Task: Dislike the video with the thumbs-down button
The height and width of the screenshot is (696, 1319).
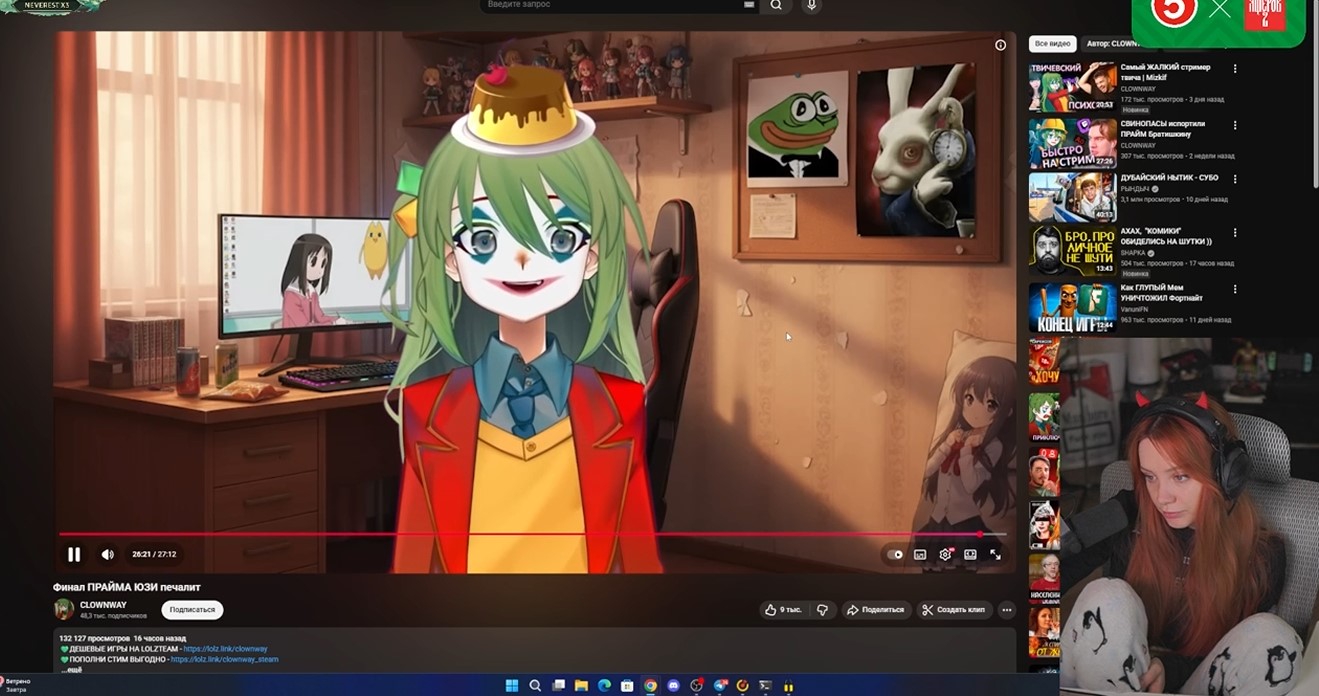Action: pyautogui.click(x=822, y=610)
